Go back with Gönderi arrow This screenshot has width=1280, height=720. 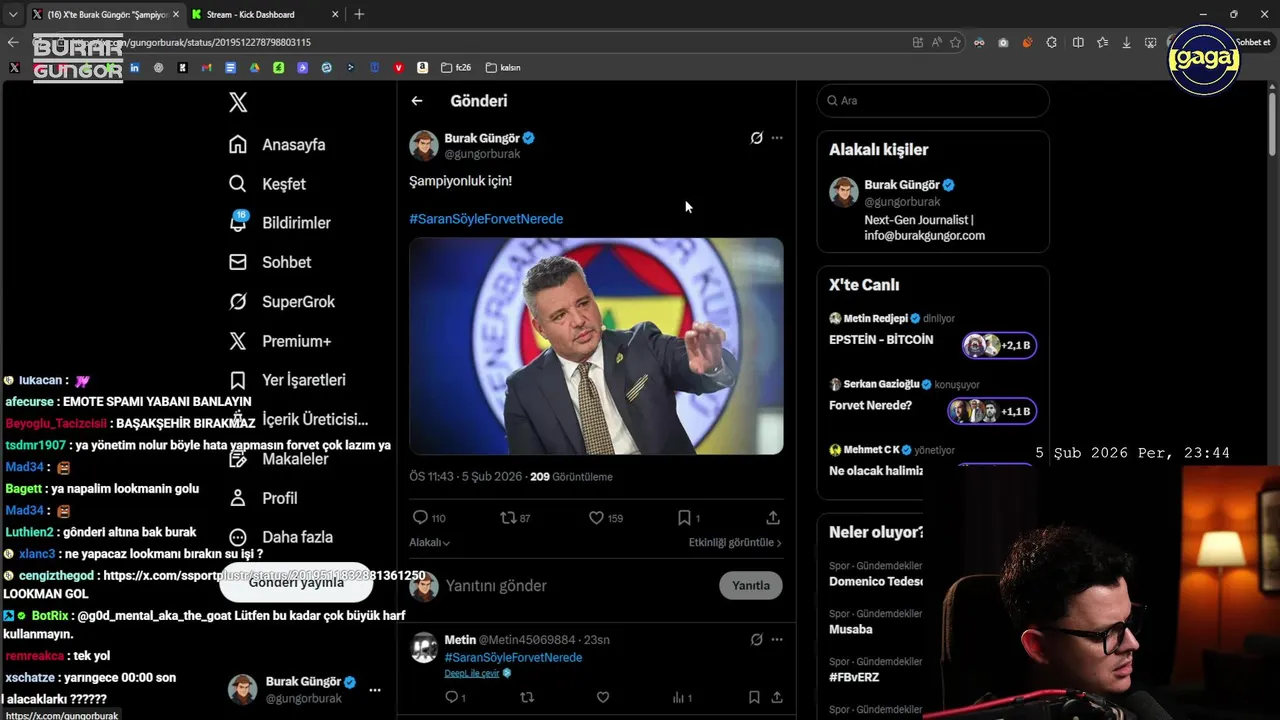[417, 101]
